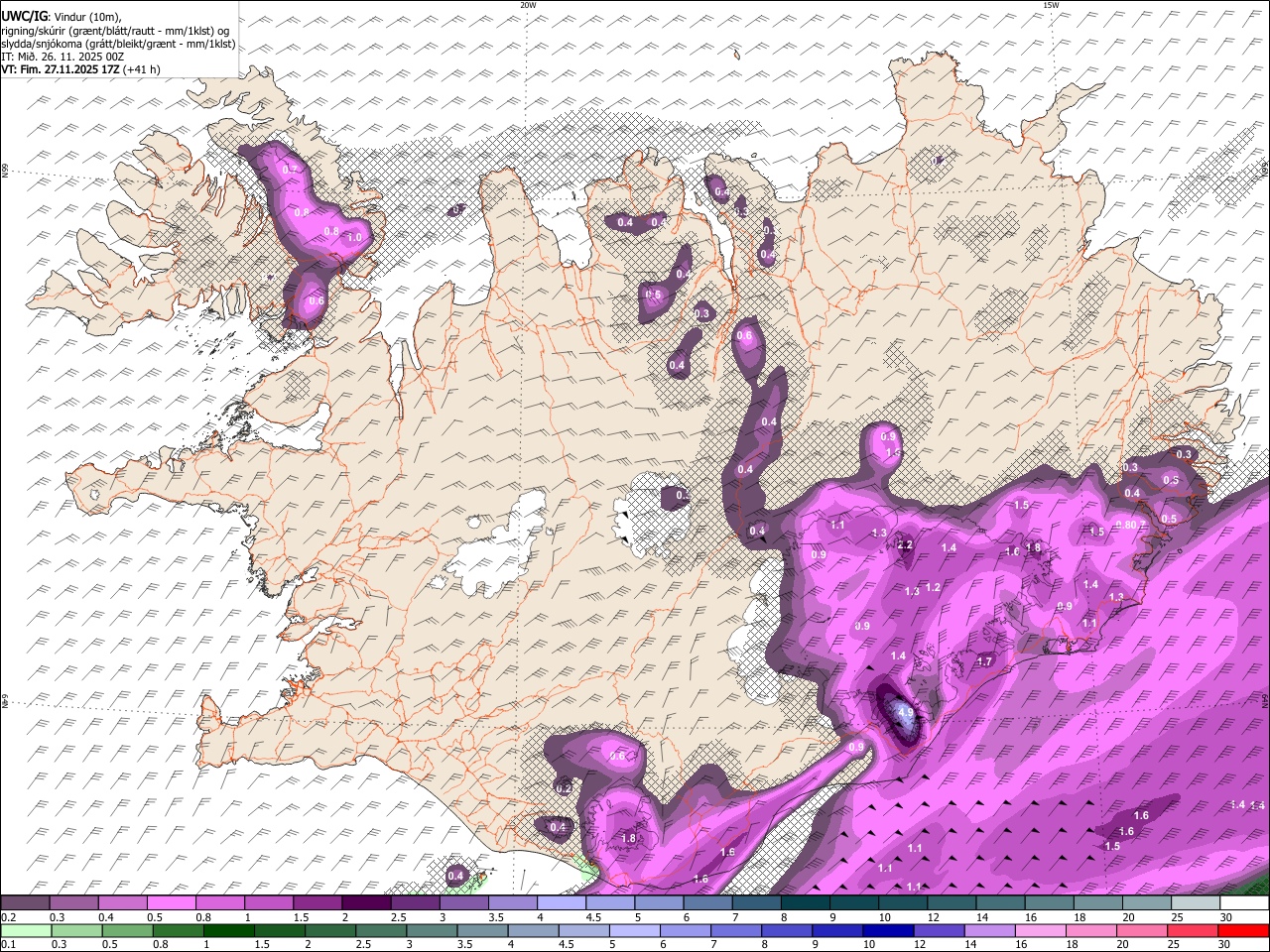Viewport: 1270px width, 952px height.
Task: Click the '20W' longitude label
Action: tap(528, 5)
